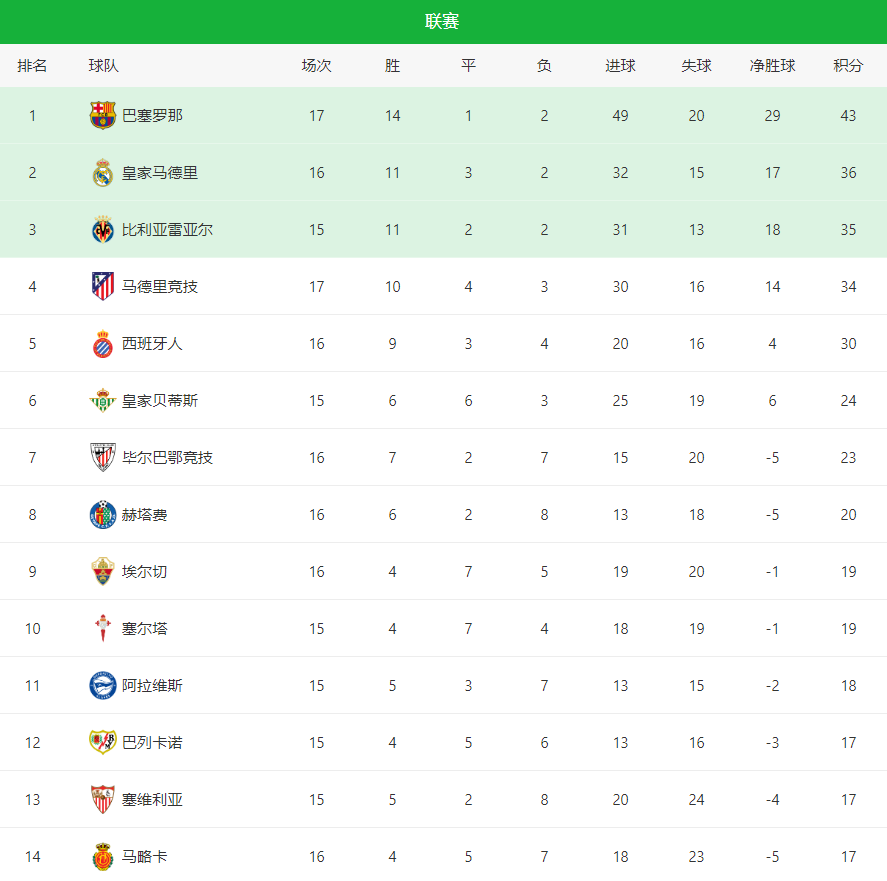Click the Rayo Vallecano crest icon
Screen dimensions: 887x881
[103, 743]
